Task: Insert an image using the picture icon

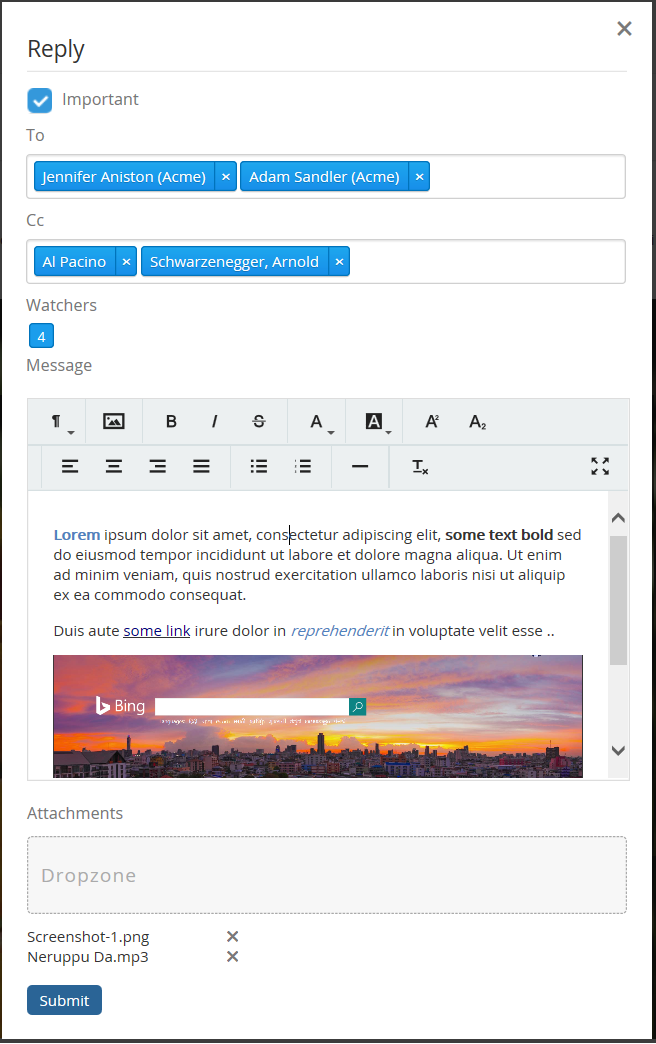Action: point(114,422)
